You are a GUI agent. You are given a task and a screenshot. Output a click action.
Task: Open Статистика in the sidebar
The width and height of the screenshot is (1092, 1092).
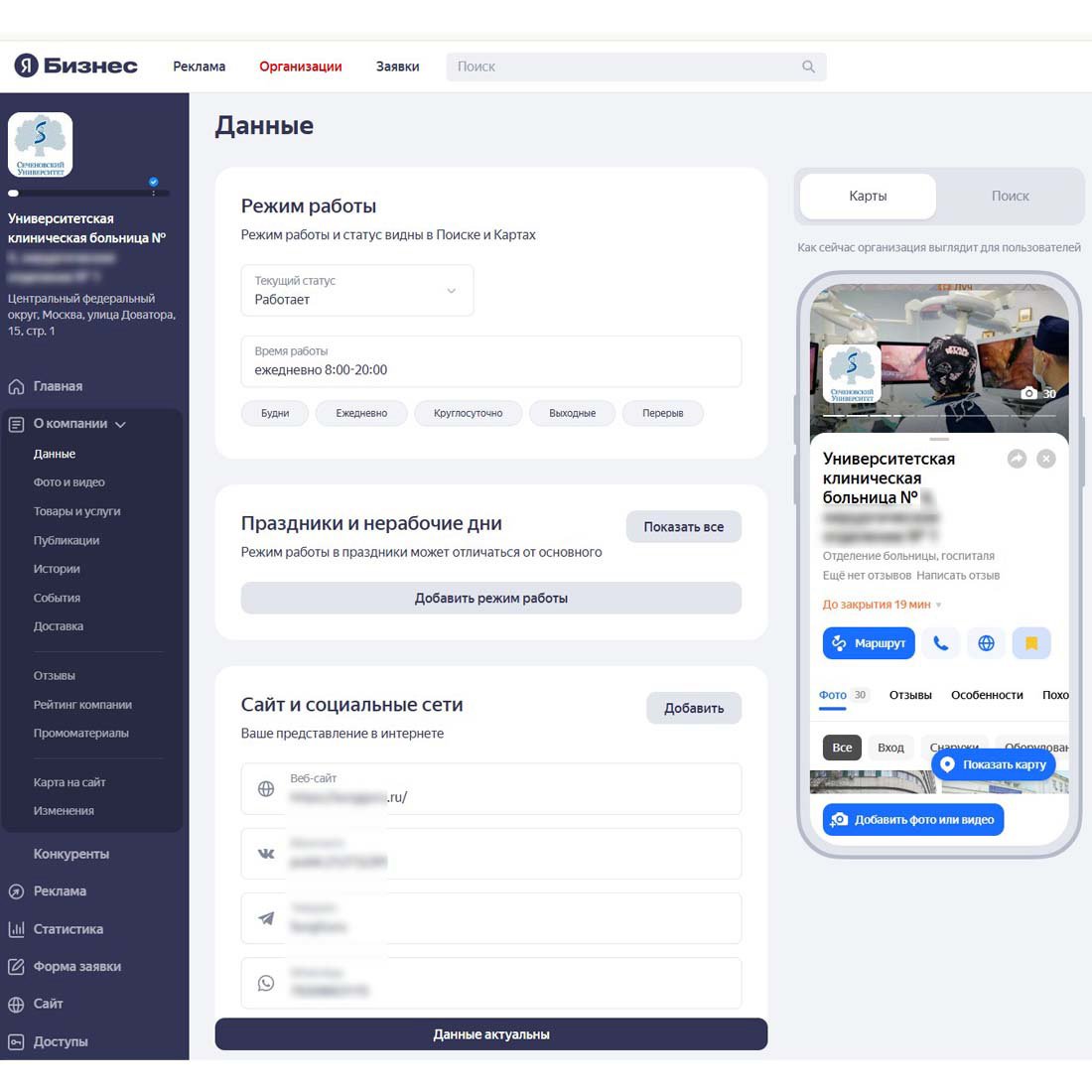(x=68, y=929)
